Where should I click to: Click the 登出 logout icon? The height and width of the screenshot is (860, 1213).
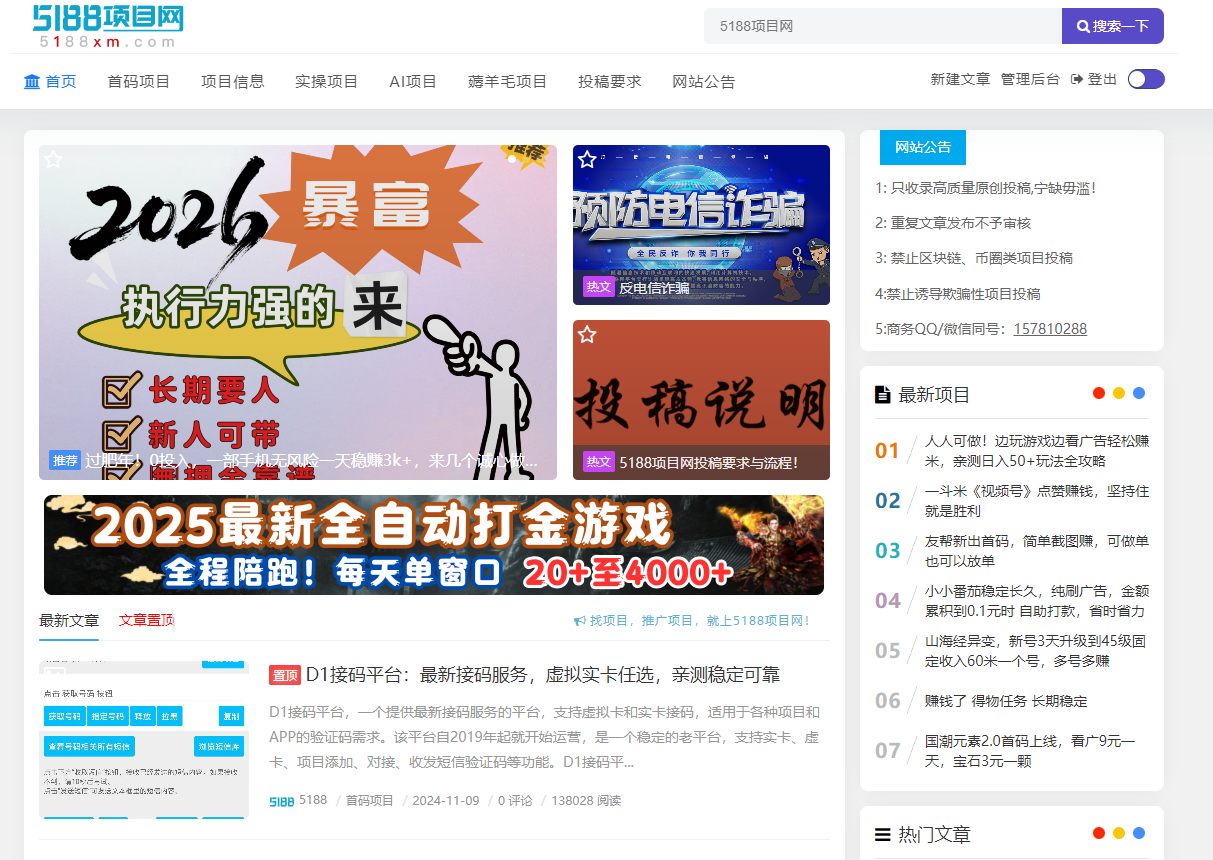(1077, 79)
